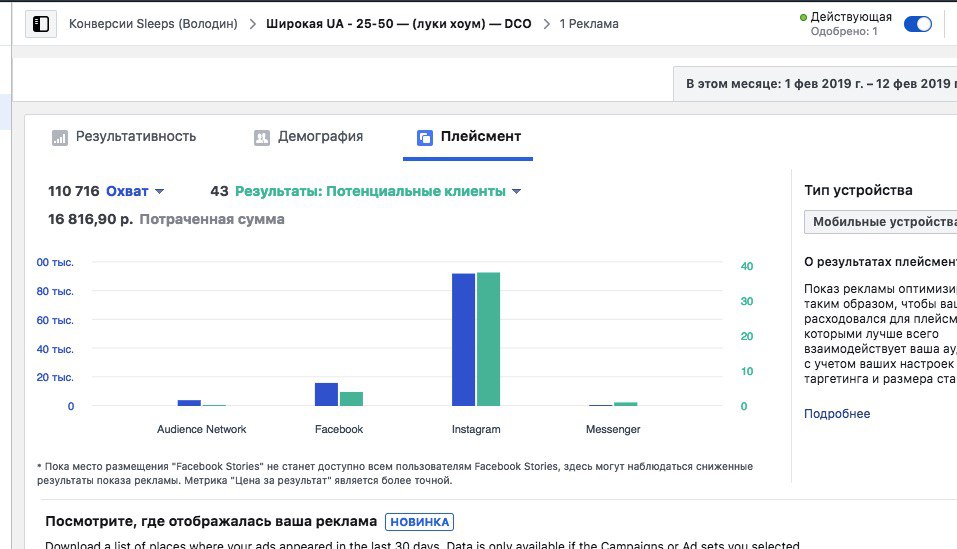This screenshot has width=957, height=549.
Task: Click chevron before 1 Реклама breadcrumb
Action: click(546, 24)
